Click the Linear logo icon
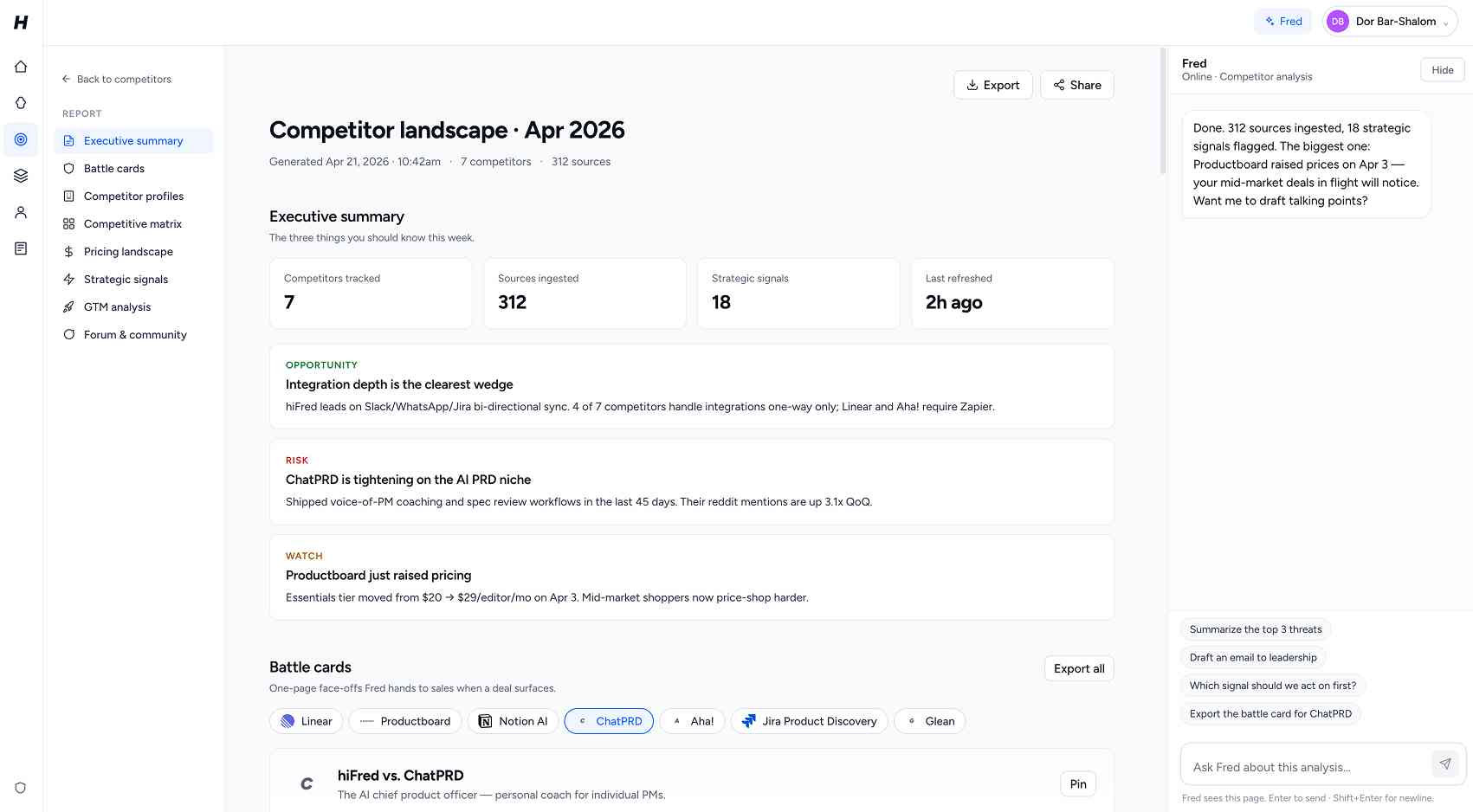The width and height of the screenshot is (1473, 812). (x=287, y=721)
